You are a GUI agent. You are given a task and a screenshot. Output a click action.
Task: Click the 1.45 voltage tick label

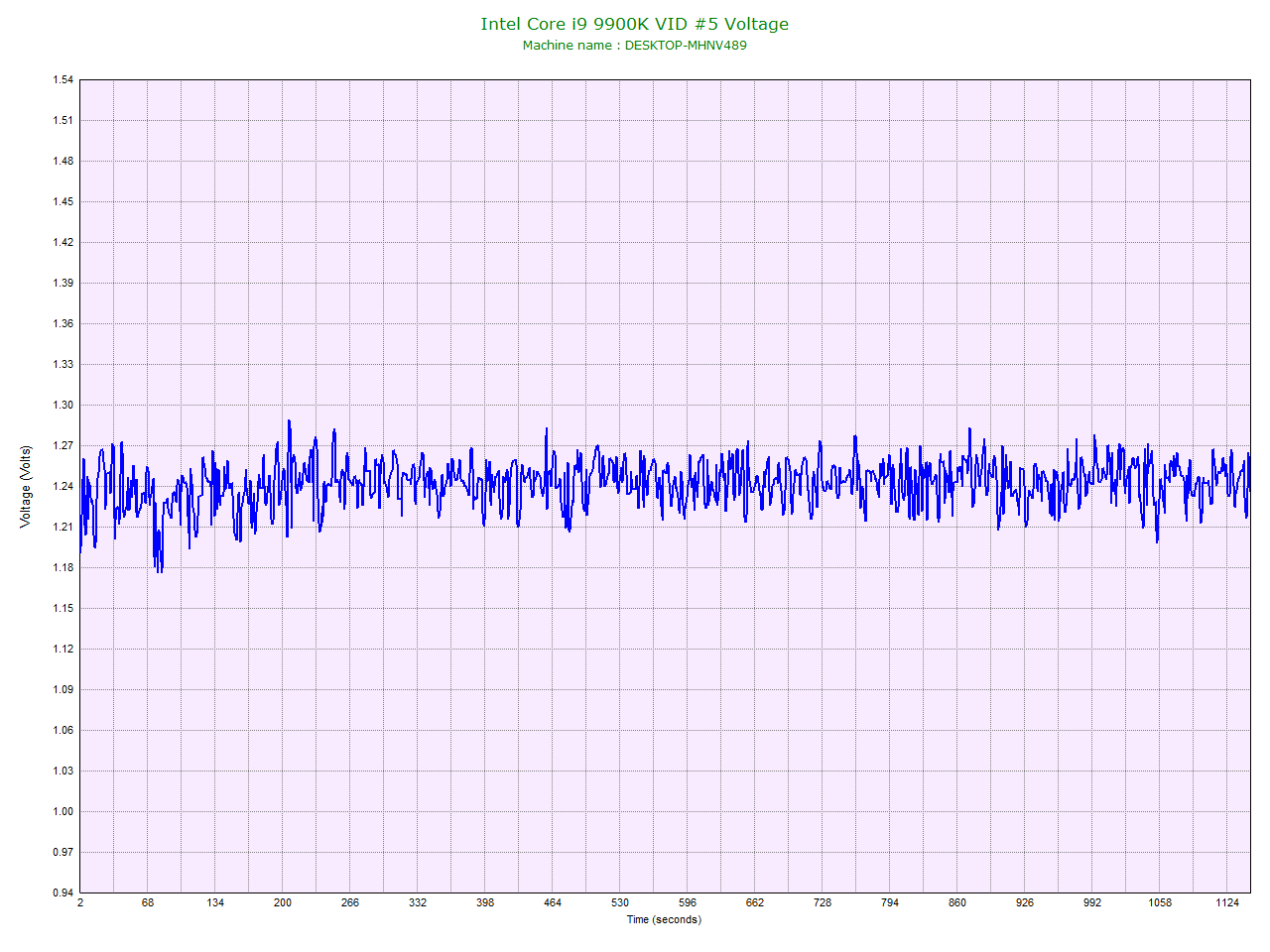63,202
